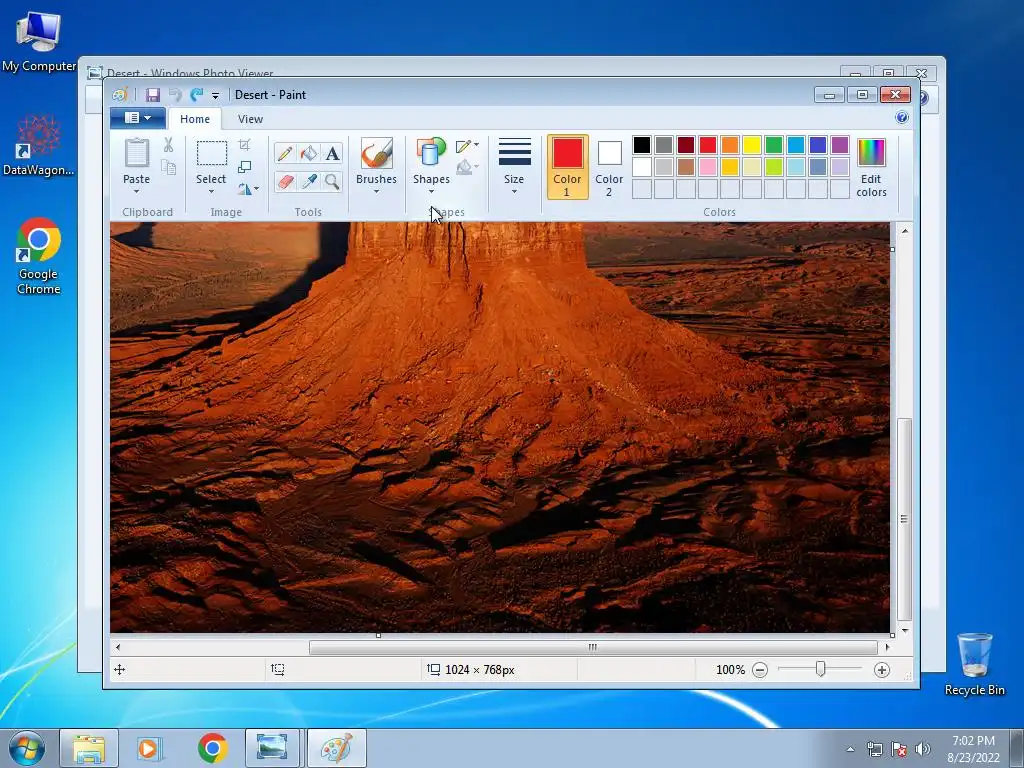This screenshot has width=1024, height=768.
Task: Click the Zoom in plus button
Action: coord(882,670)
